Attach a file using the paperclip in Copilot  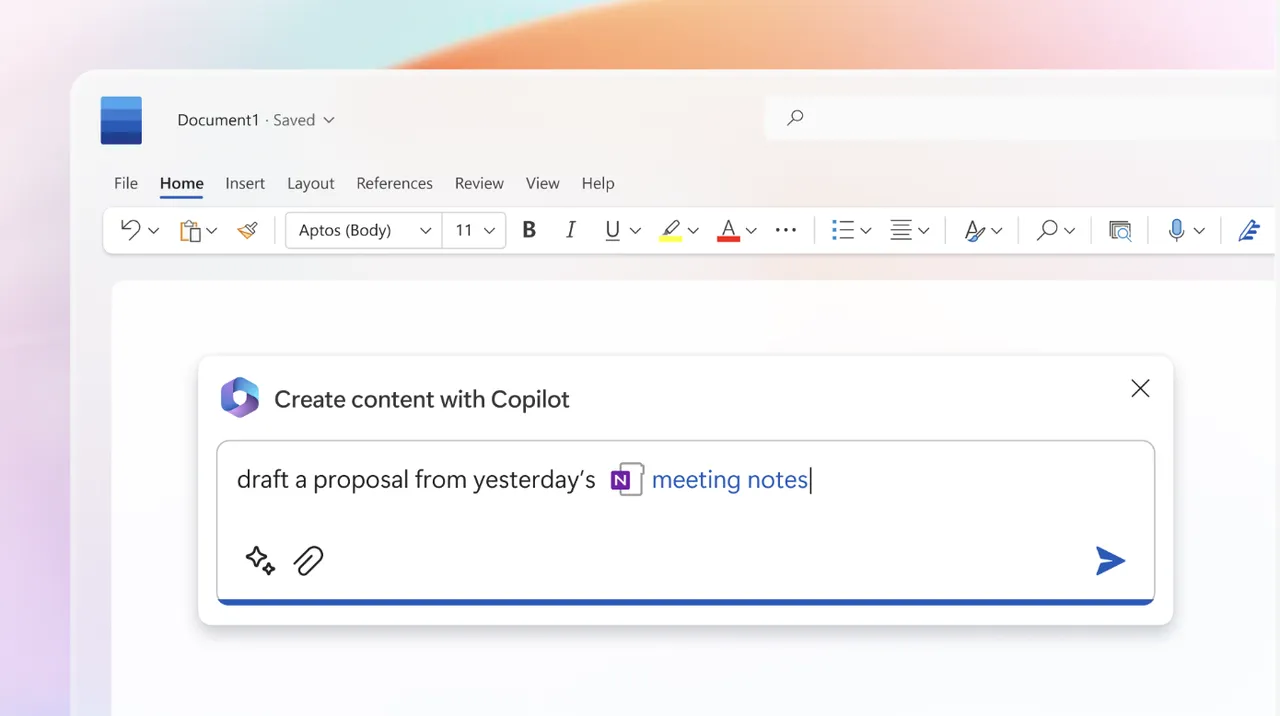click(x=308, y=560)
